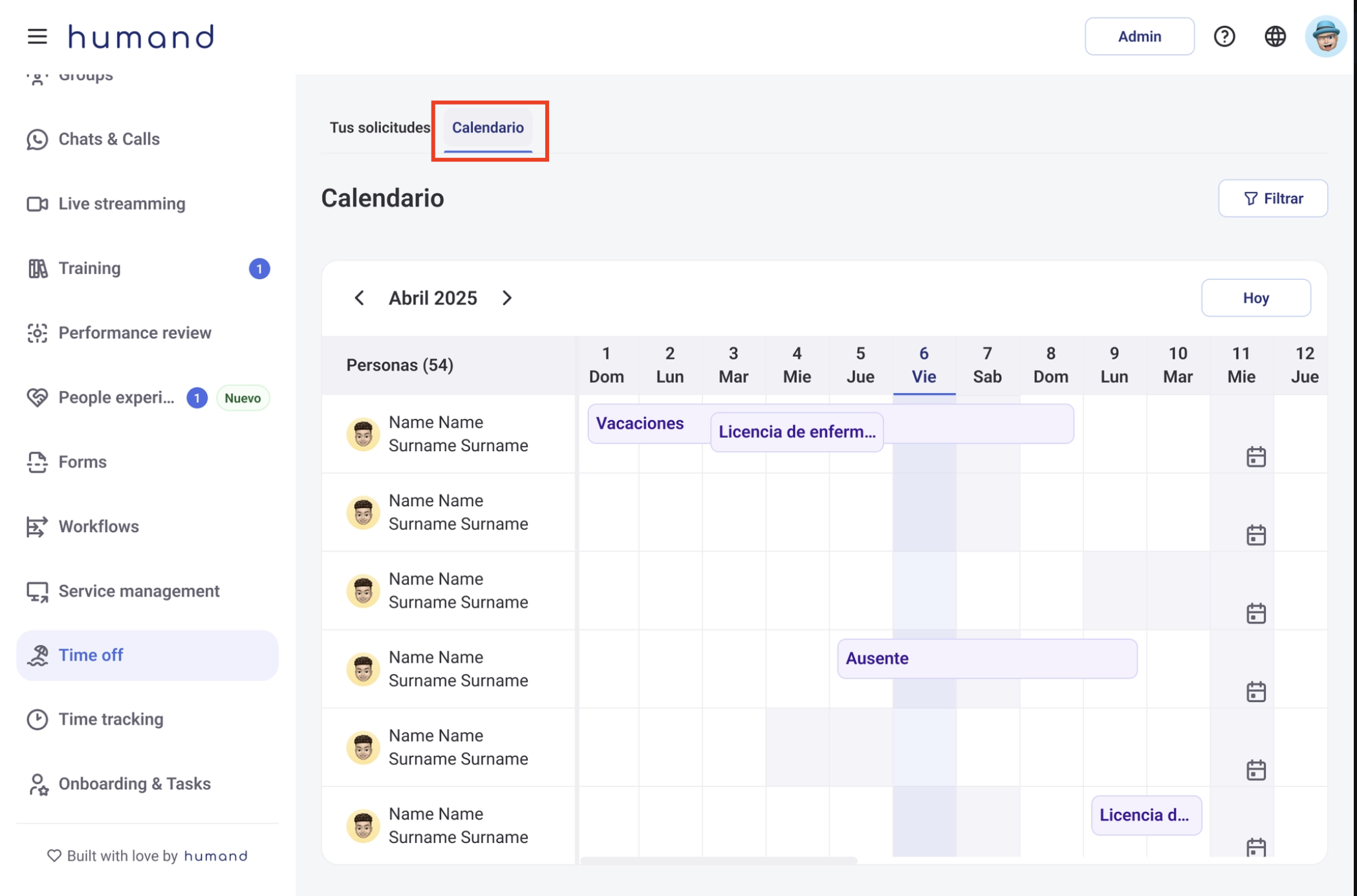Open the Performance review section
Screen dimensions: 1357x896
(134, 332)
